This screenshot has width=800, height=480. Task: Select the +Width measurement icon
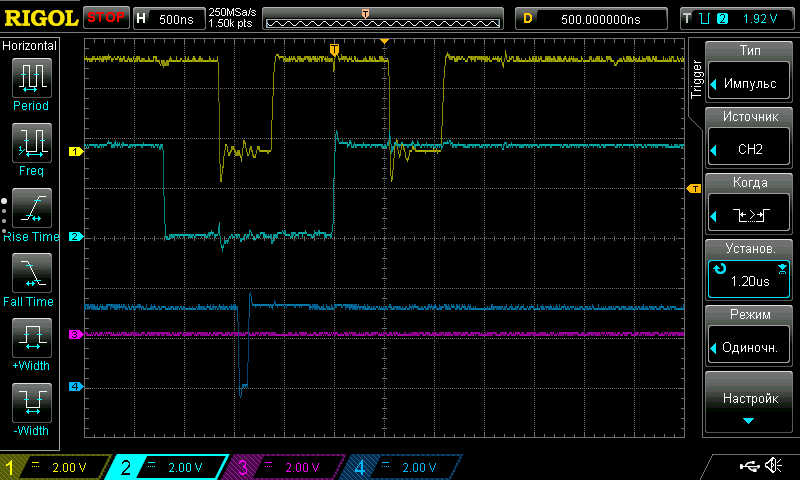pos(31,339)
